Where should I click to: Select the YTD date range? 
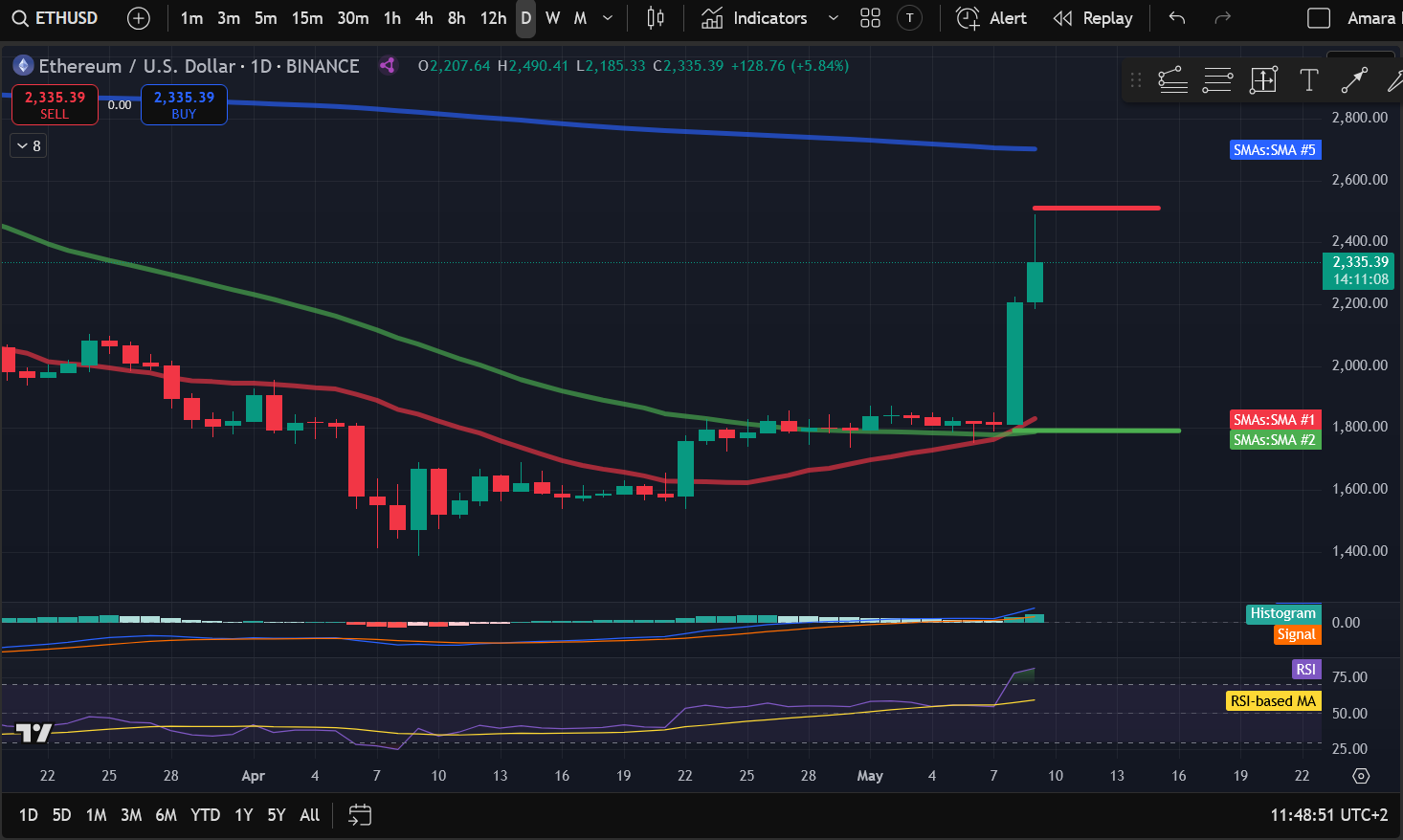pyautogui.click(x=205, y=815)
